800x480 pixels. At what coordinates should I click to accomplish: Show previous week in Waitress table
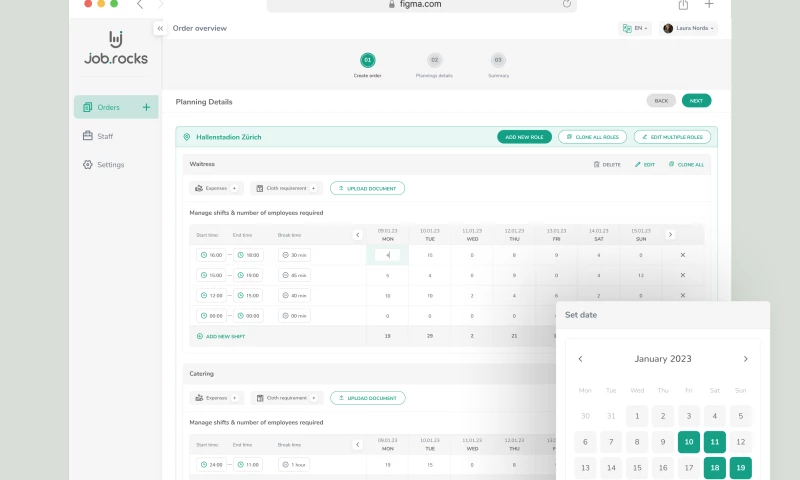point(358,235)
